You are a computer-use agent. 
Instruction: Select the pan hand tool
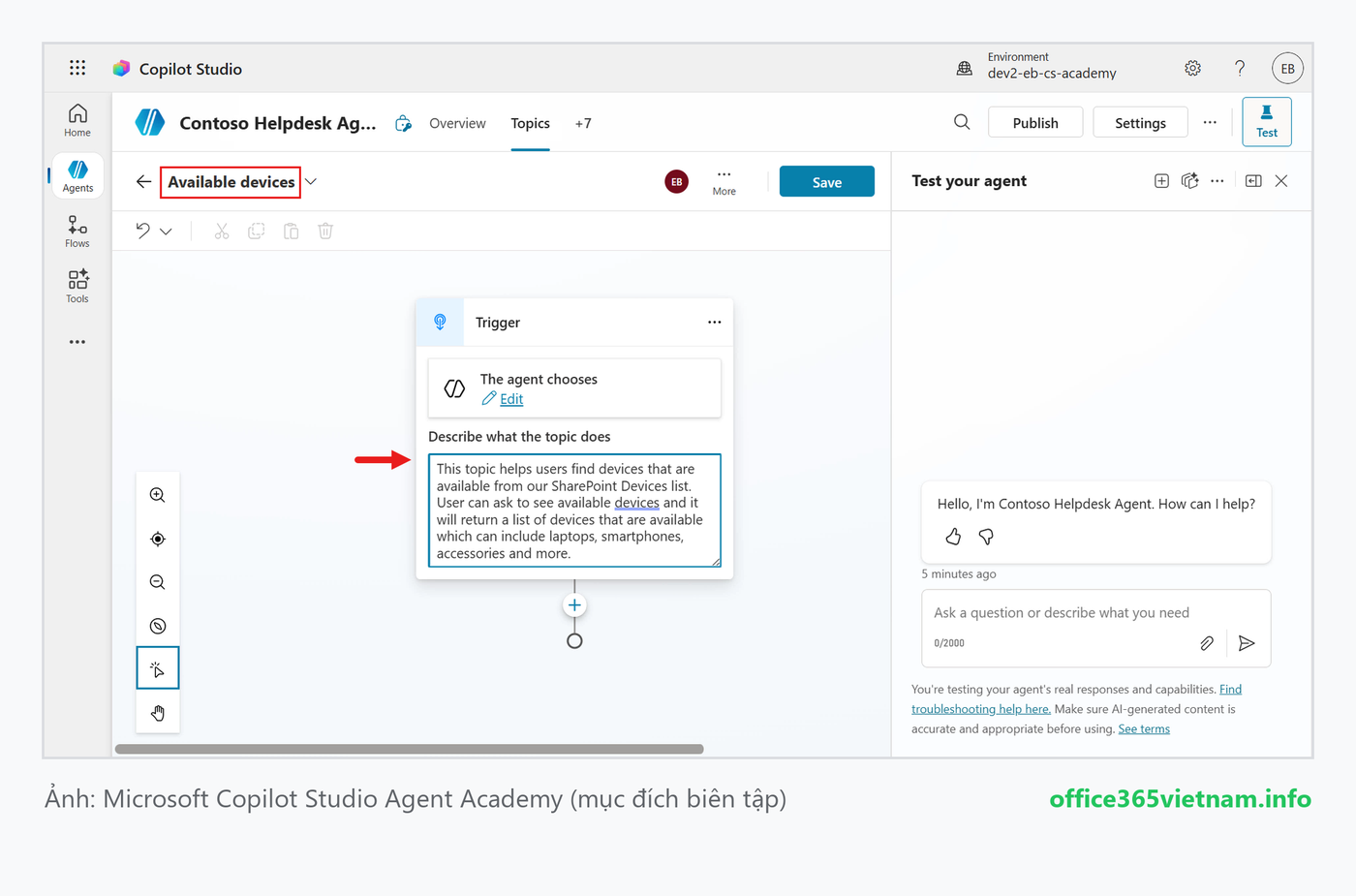(158, 713)
